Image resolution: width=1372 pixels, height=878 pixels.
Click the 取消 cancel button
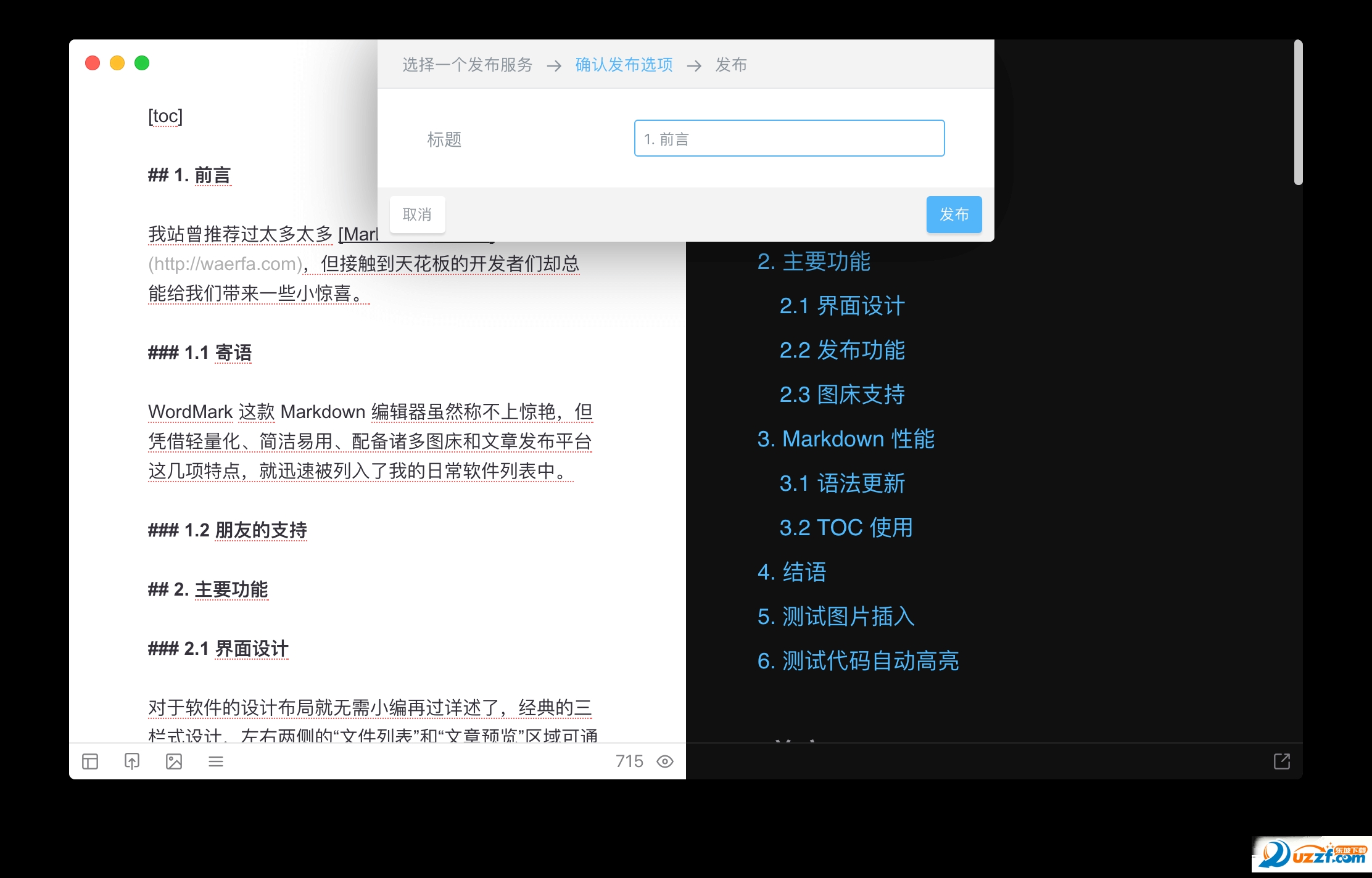coord(417,215)
